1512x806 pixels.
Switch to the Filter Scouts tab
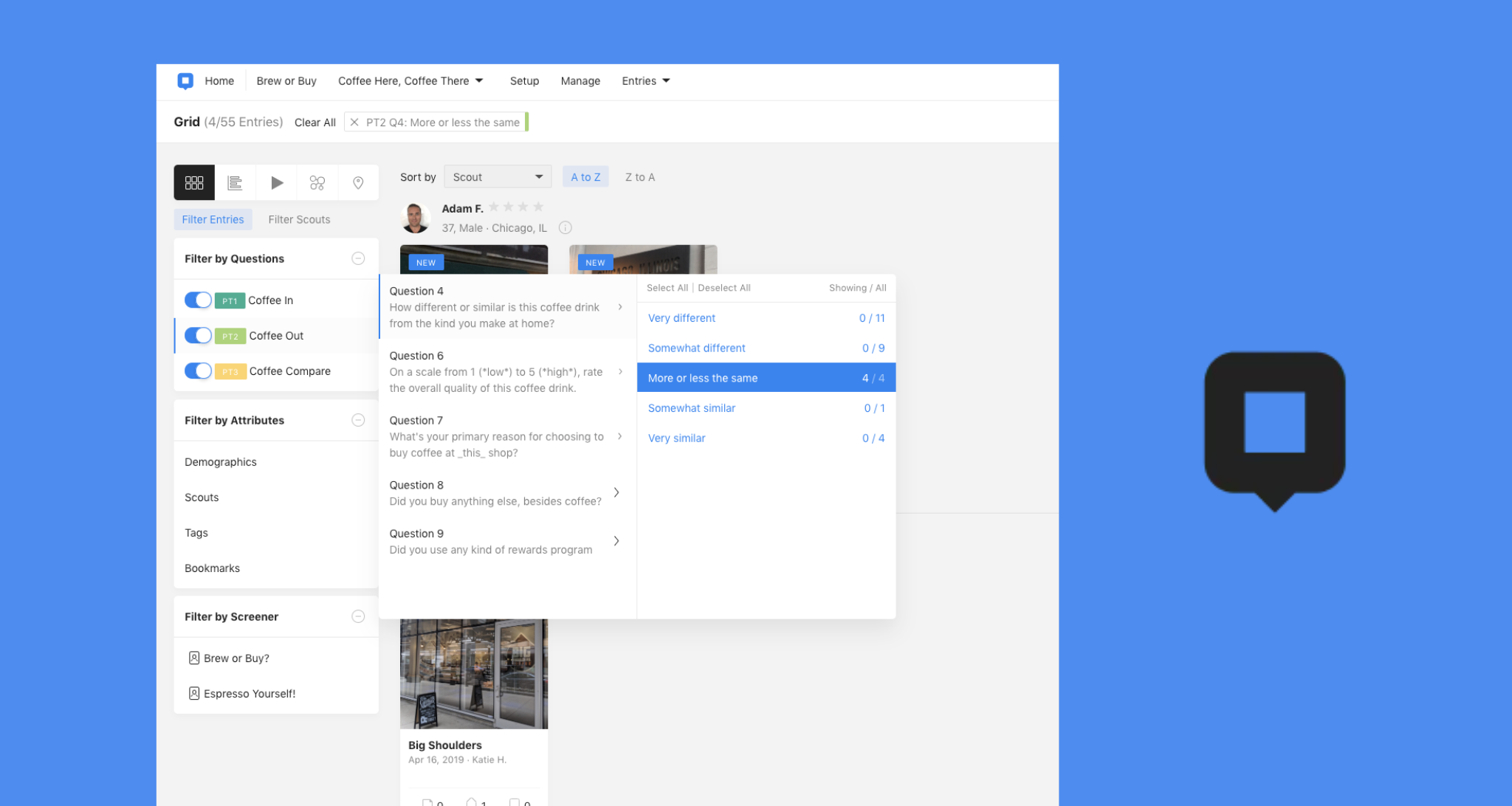click(x=299, y=219)
